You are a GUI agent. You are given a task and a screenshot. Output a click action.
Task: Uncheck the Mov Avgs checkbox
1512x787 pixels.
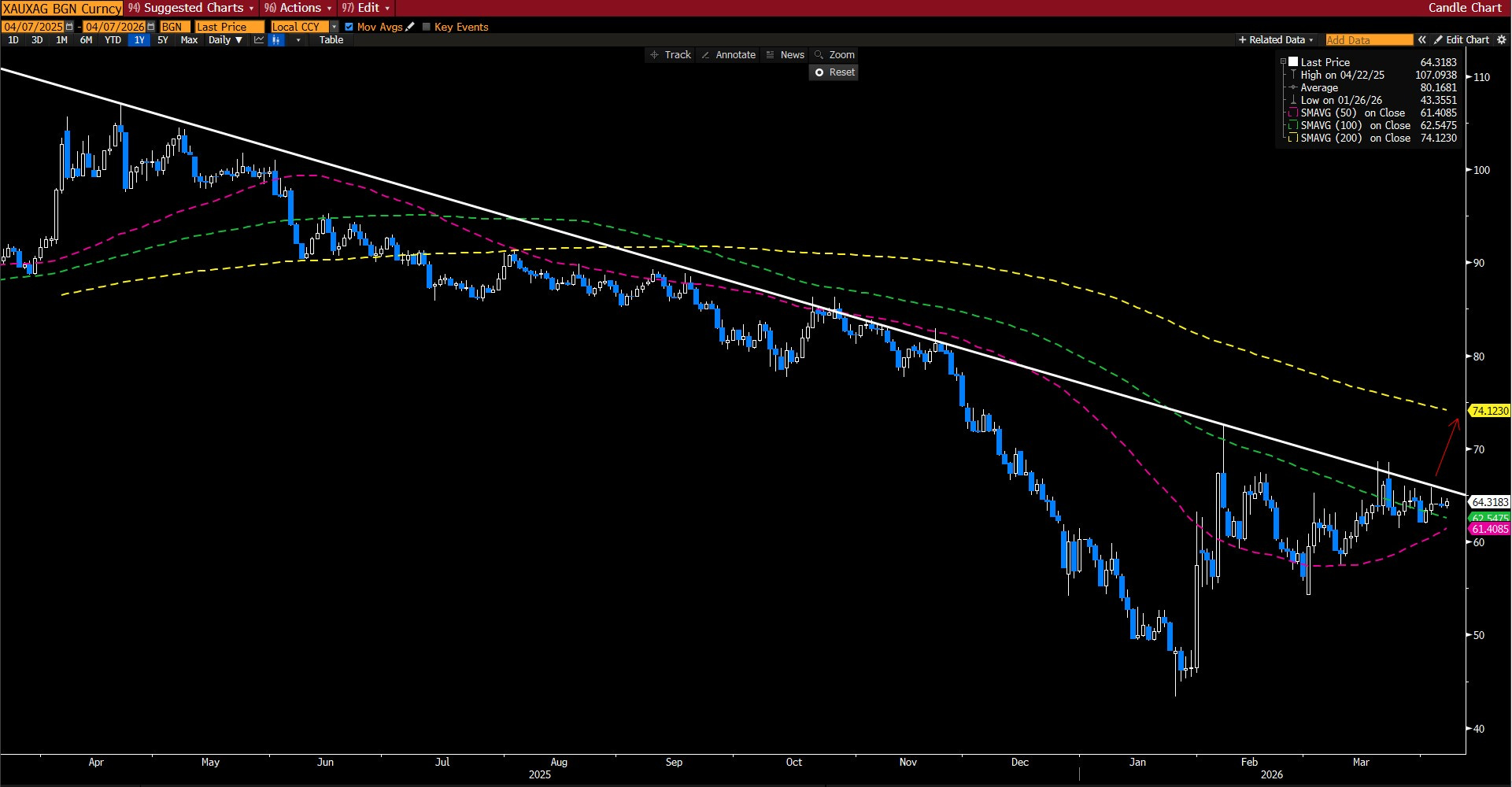click(x=349, y=27)
